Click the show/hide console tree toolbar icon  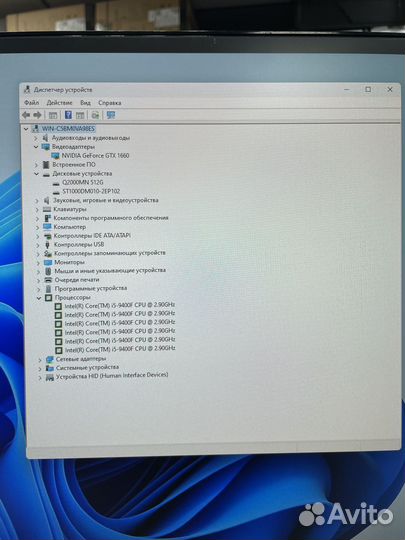point(53,115)
